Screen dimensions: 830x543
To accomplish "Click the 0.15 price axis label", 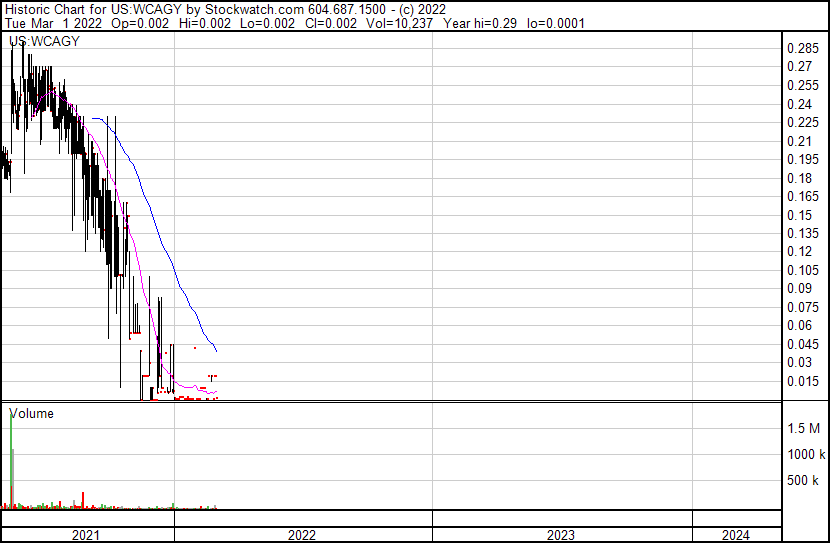I will 799,215.
